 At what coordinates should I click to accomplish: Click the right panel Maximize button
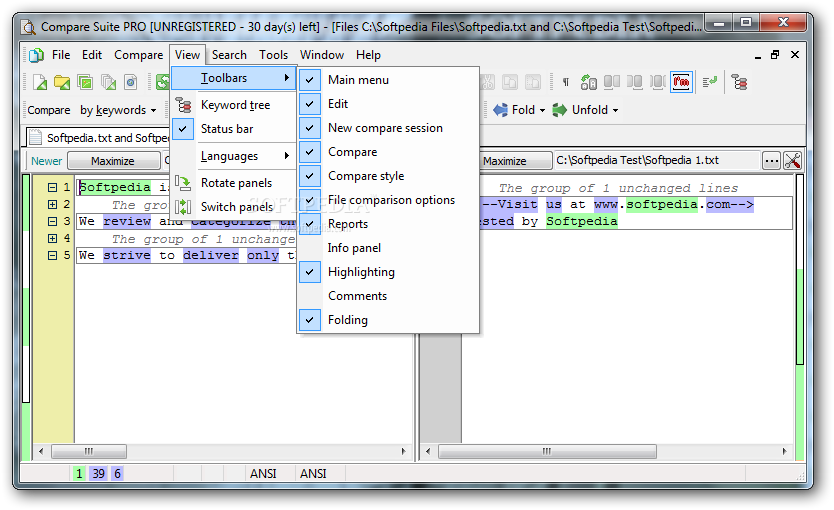click(x=515, y=161)
